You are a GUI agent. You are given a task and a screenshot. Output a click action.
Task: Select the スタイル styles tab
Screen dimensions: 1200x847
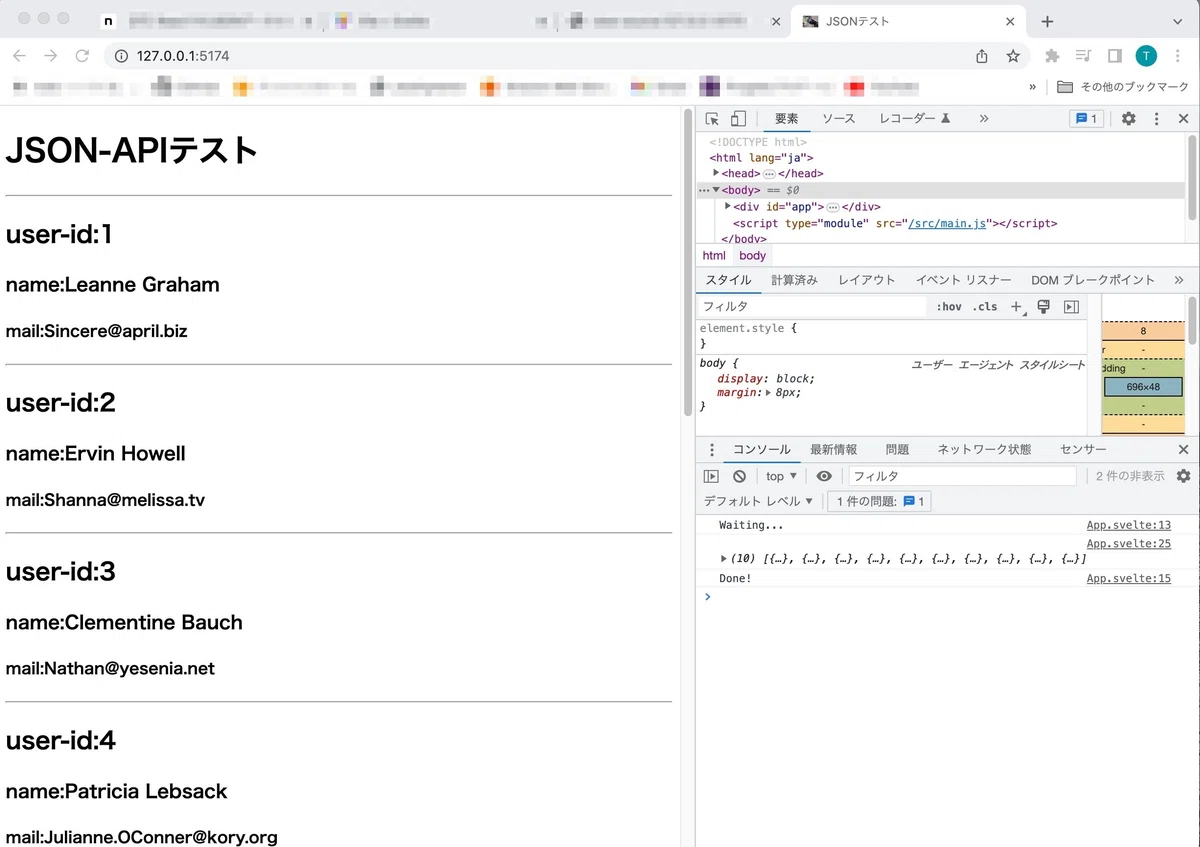[x=727, y=280]
